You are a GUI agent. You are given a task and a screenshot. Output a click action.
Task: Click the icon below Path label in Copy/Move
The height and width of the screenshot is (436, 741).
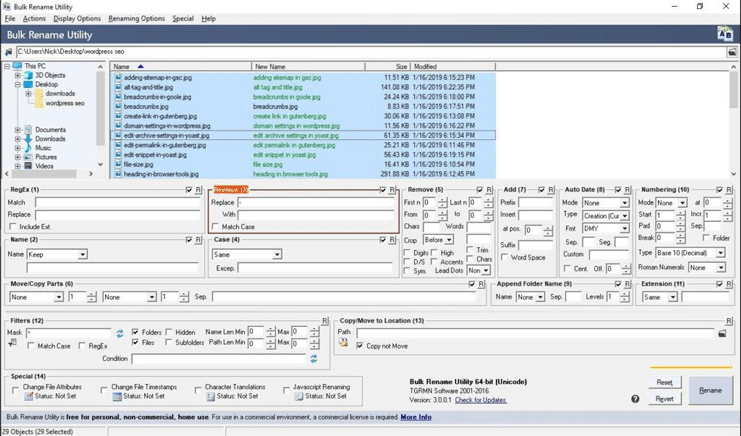click(344, 342)
